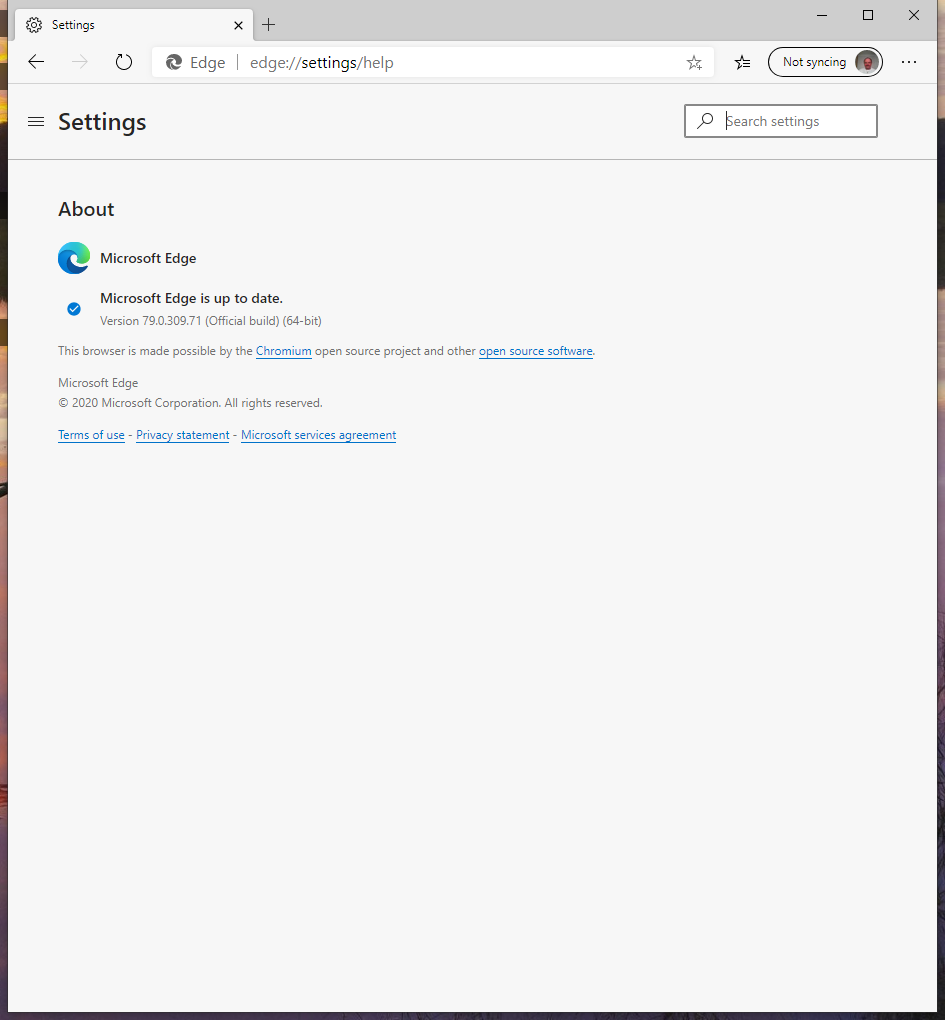Open the Chromium link

click(x=284, y=351)
